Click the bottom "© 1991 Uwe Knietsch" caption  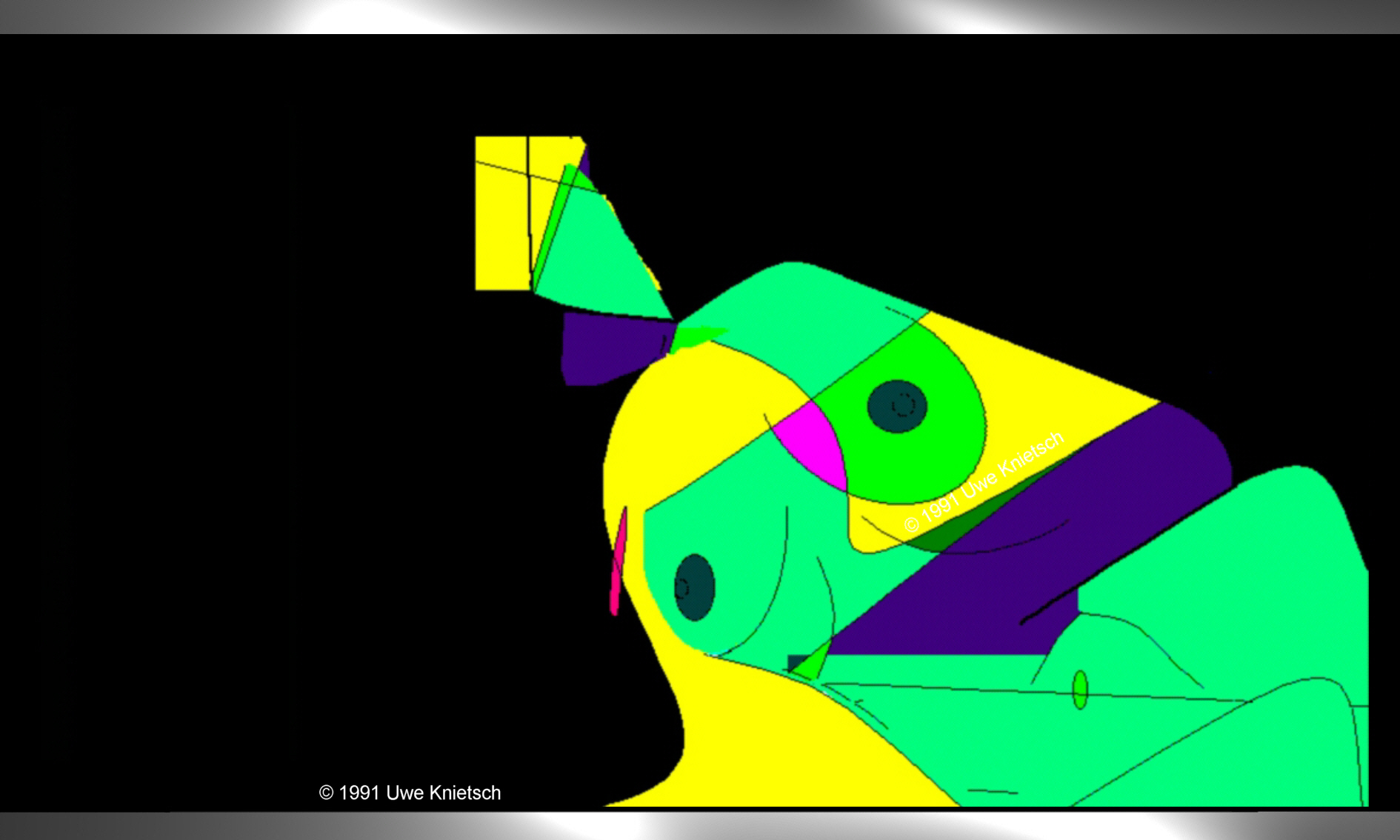[x=410, y=793]
